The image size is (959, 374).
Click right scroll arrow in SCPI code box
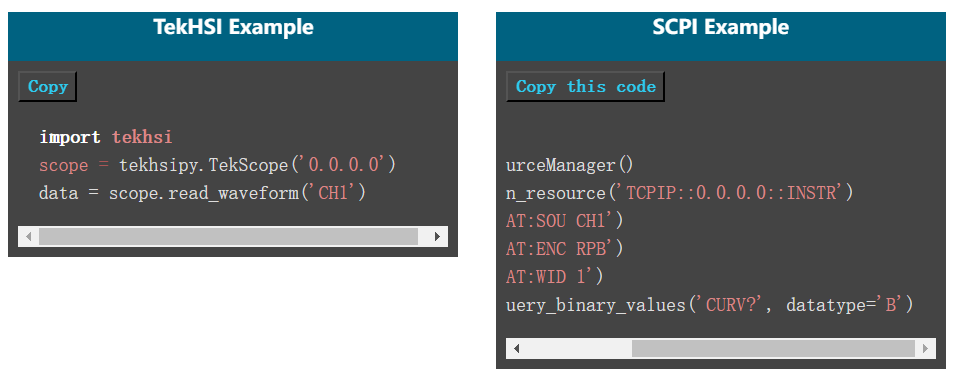[925, 348]
